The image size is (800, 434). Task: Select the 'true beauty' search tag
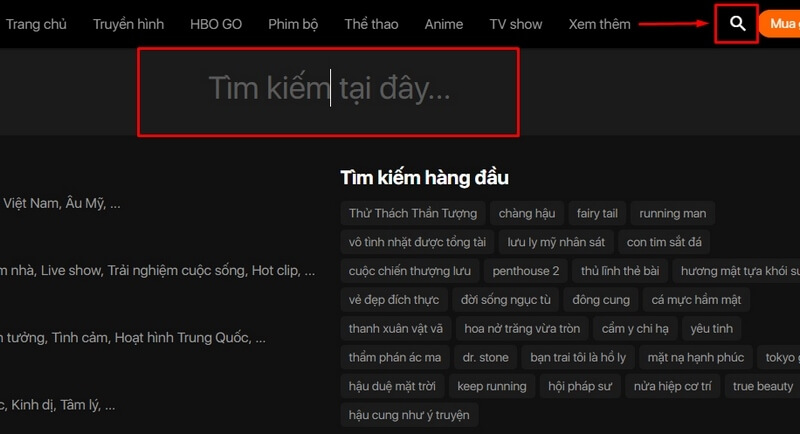click(x=762, y=386)
